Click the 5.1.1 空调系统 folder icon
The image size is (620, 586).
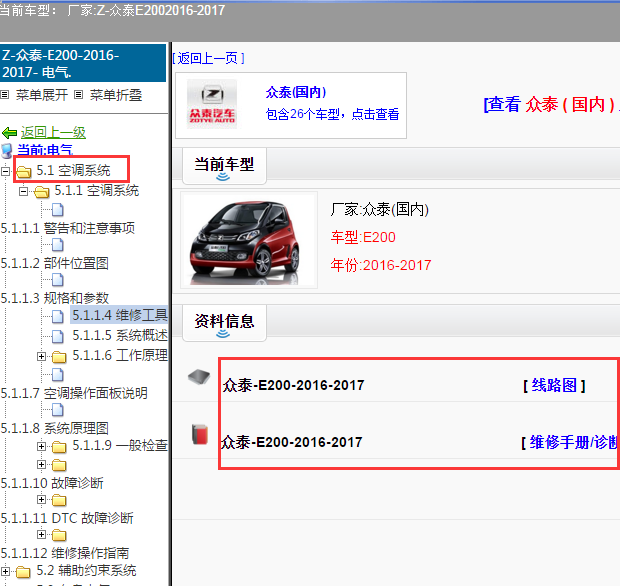pyautogui.click(x=42, y=192)
